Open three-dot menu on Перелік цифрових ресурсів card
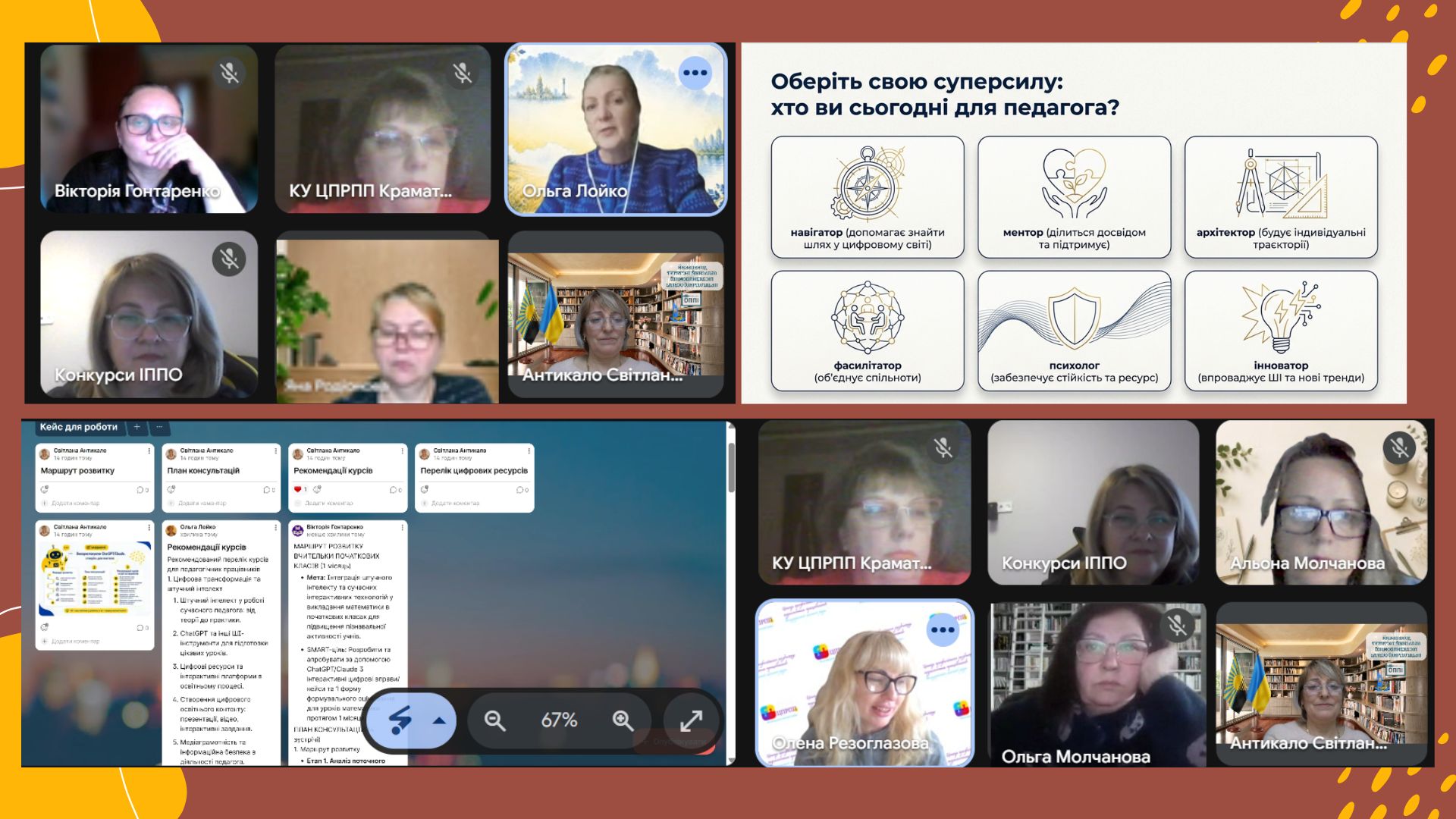This screenshot has height=819, width=1456. click(529, 451)
